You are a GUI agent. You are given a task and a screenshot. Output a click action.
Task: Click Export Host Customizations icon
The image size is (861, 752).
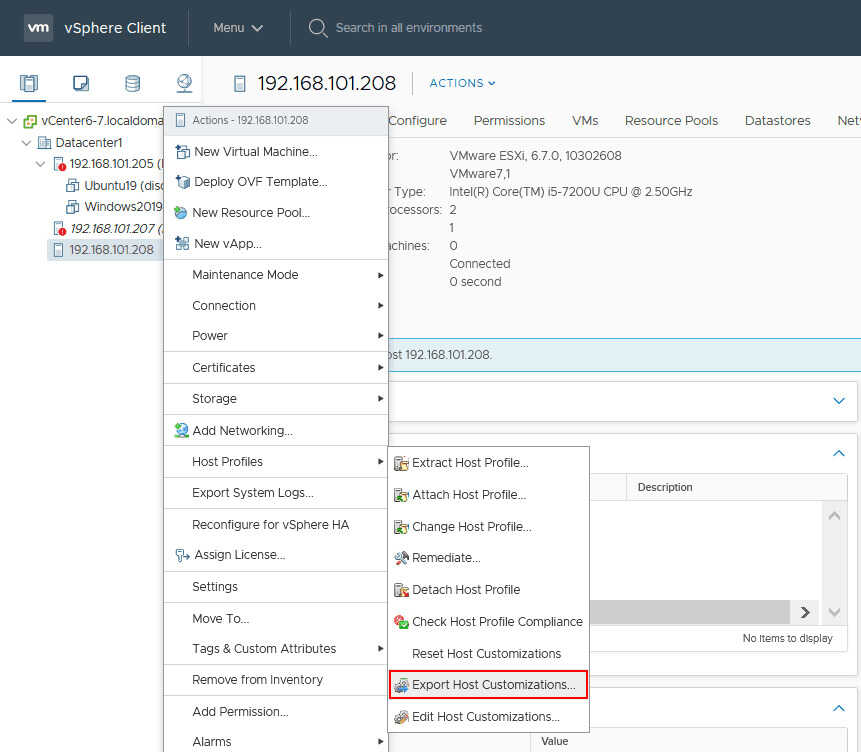401,685
